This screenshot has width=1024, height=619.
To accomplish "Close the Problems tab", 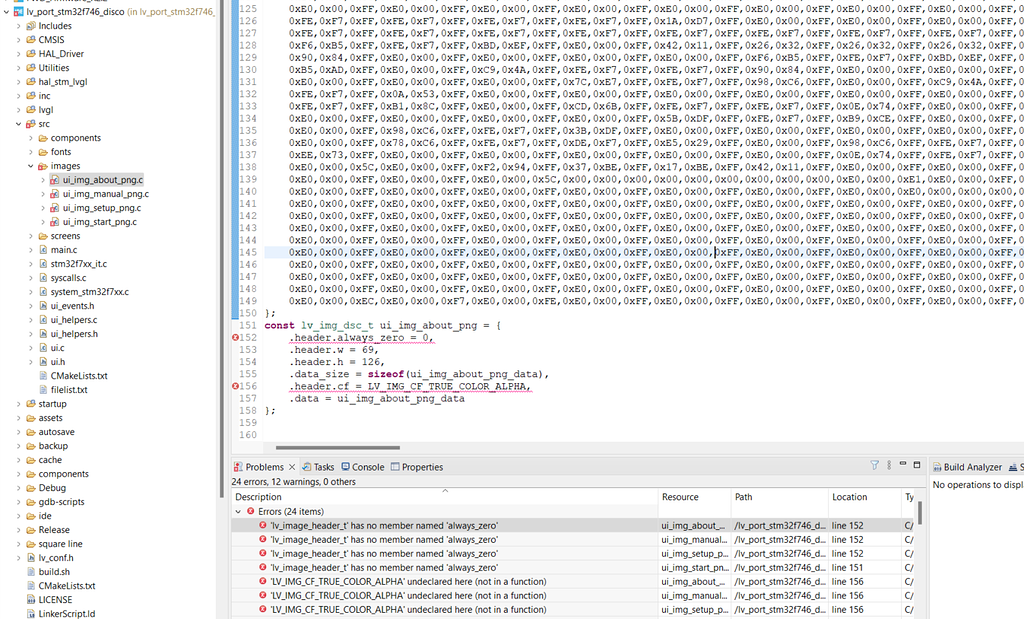I will (292, 467).
